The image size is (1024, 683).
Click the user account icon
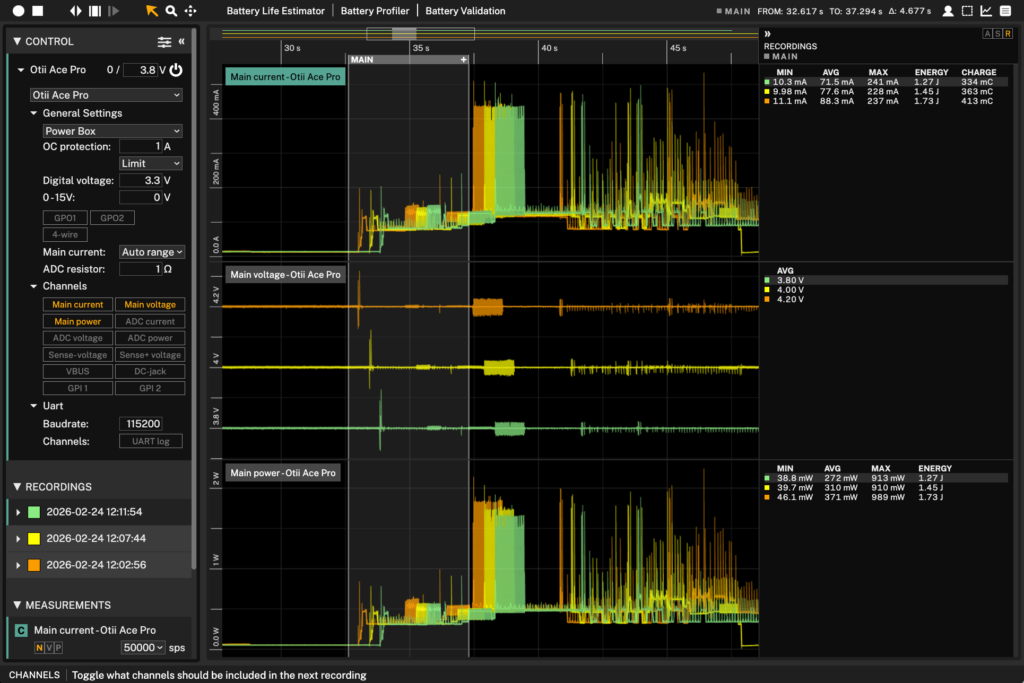pyautogui.click(x=946, y=11)
